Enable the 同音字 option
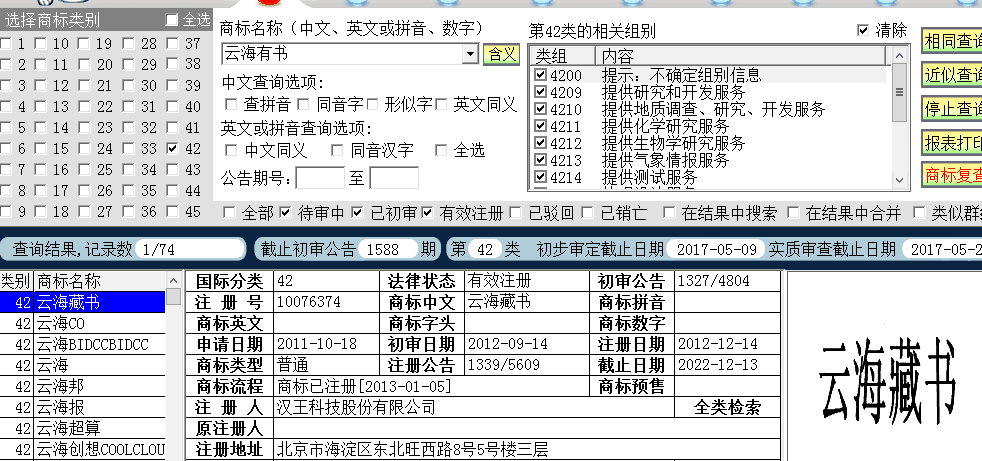982x461 pixels. pos(304,104)
